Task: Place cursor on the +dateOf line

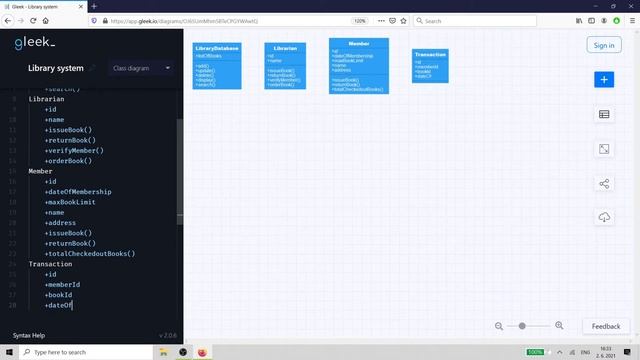Action: tap(58, 305)
